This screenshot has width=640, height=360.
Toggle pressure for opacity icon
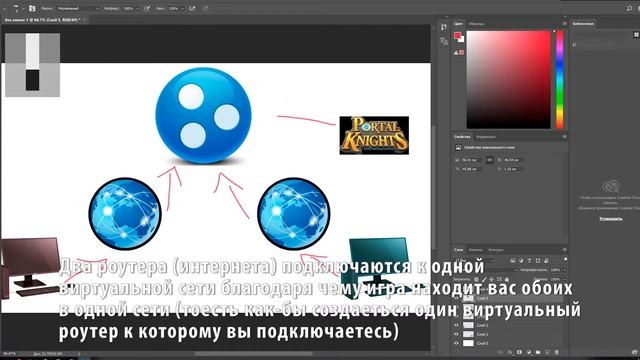pyautogui.click(x=147, y=8)
